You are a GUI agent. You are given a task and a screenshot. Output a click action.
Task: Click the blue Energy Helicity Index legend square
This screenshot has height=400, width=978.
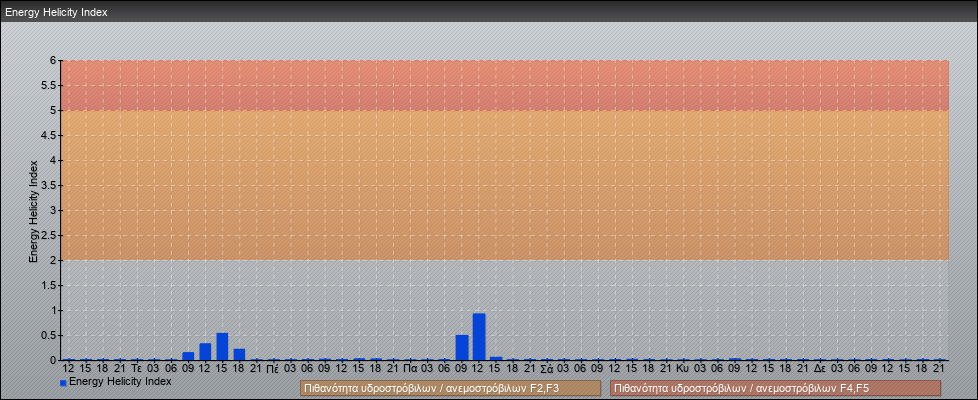coord(63,383)
